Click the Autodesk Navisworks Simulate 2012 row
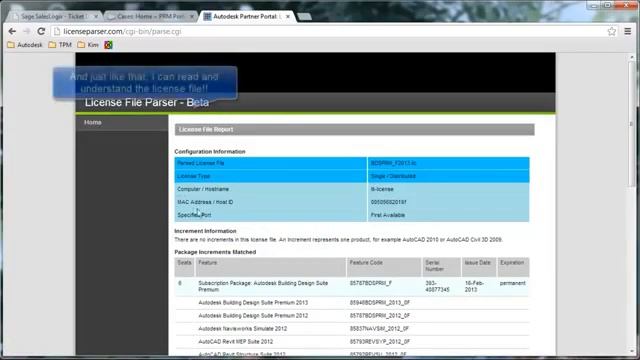 coord(352,329)
